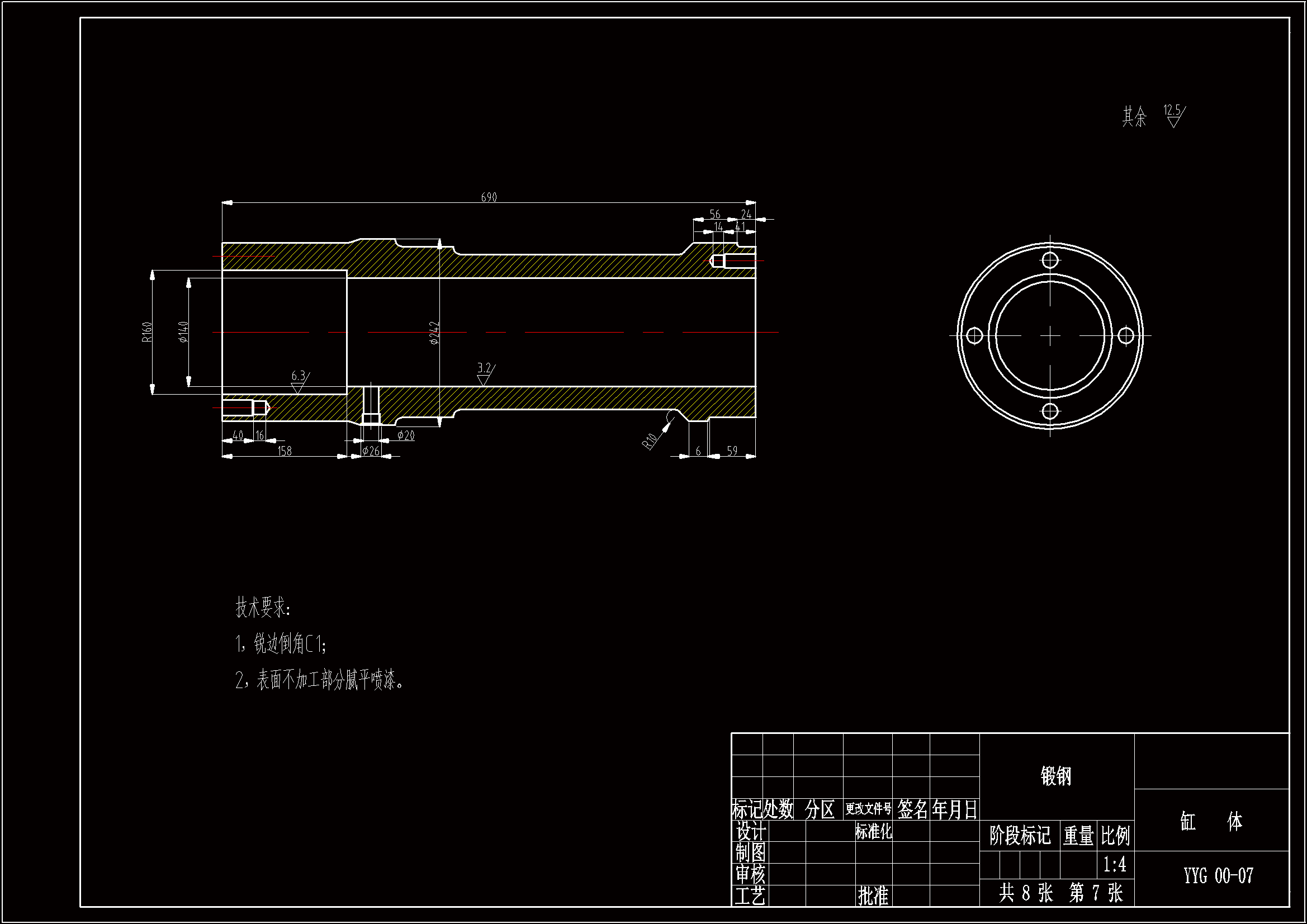The width and height of the screenshot is (1307, 924).
Task: Click the 锻钢 material cell in title block
Action: coord(1056,776)
